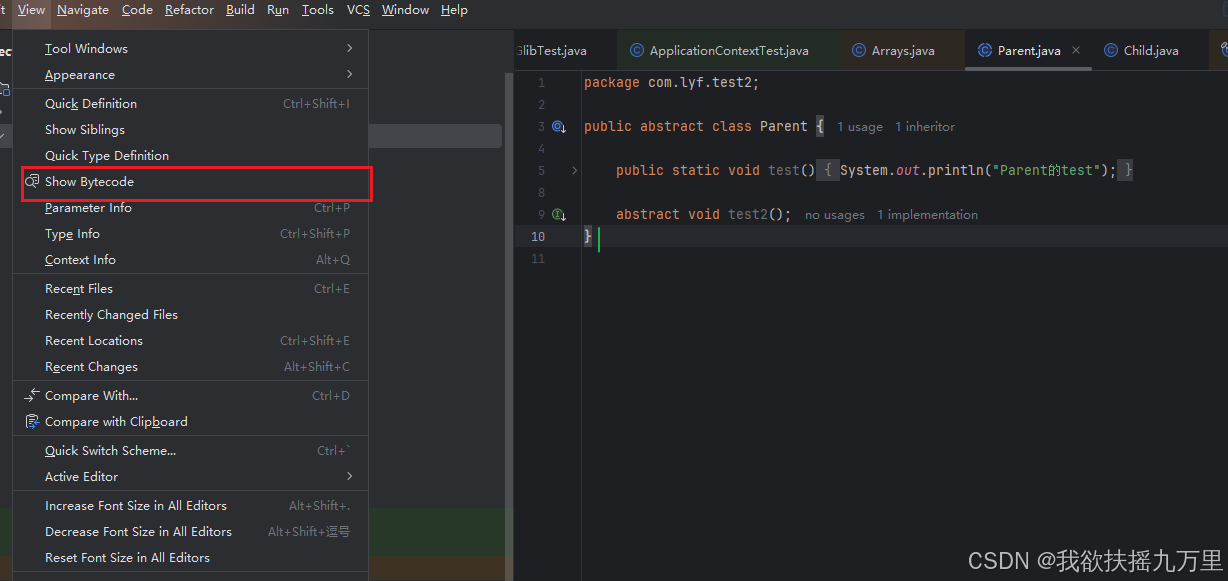Click the Compare With arrows icon
This screenshot has height=581, width=1228.
click(32, 395)
